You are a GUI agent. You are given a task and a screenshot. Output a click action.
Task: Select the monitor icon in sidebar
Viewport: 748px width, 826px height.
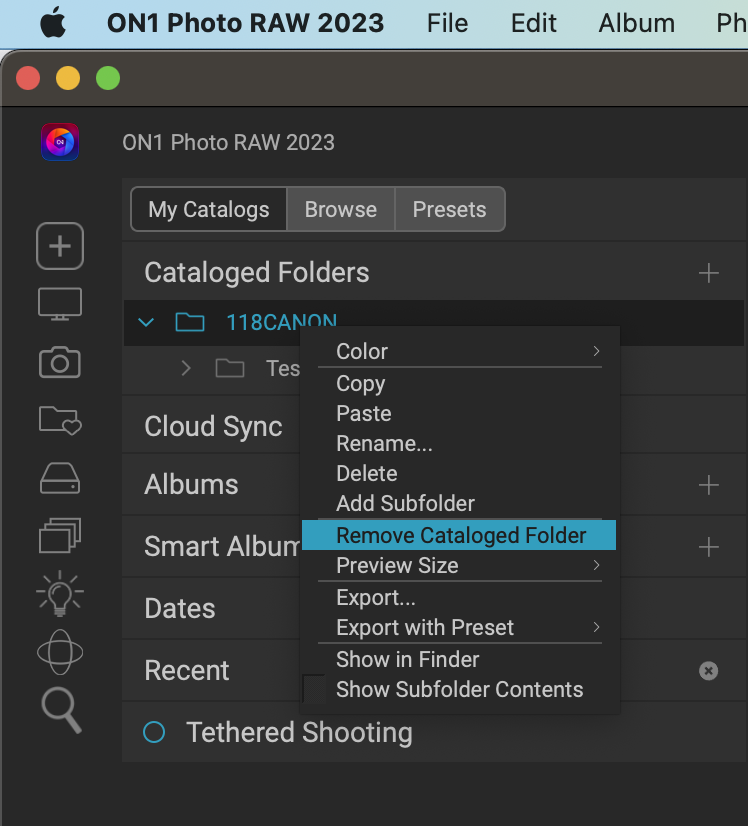click(x=60, y=304)
